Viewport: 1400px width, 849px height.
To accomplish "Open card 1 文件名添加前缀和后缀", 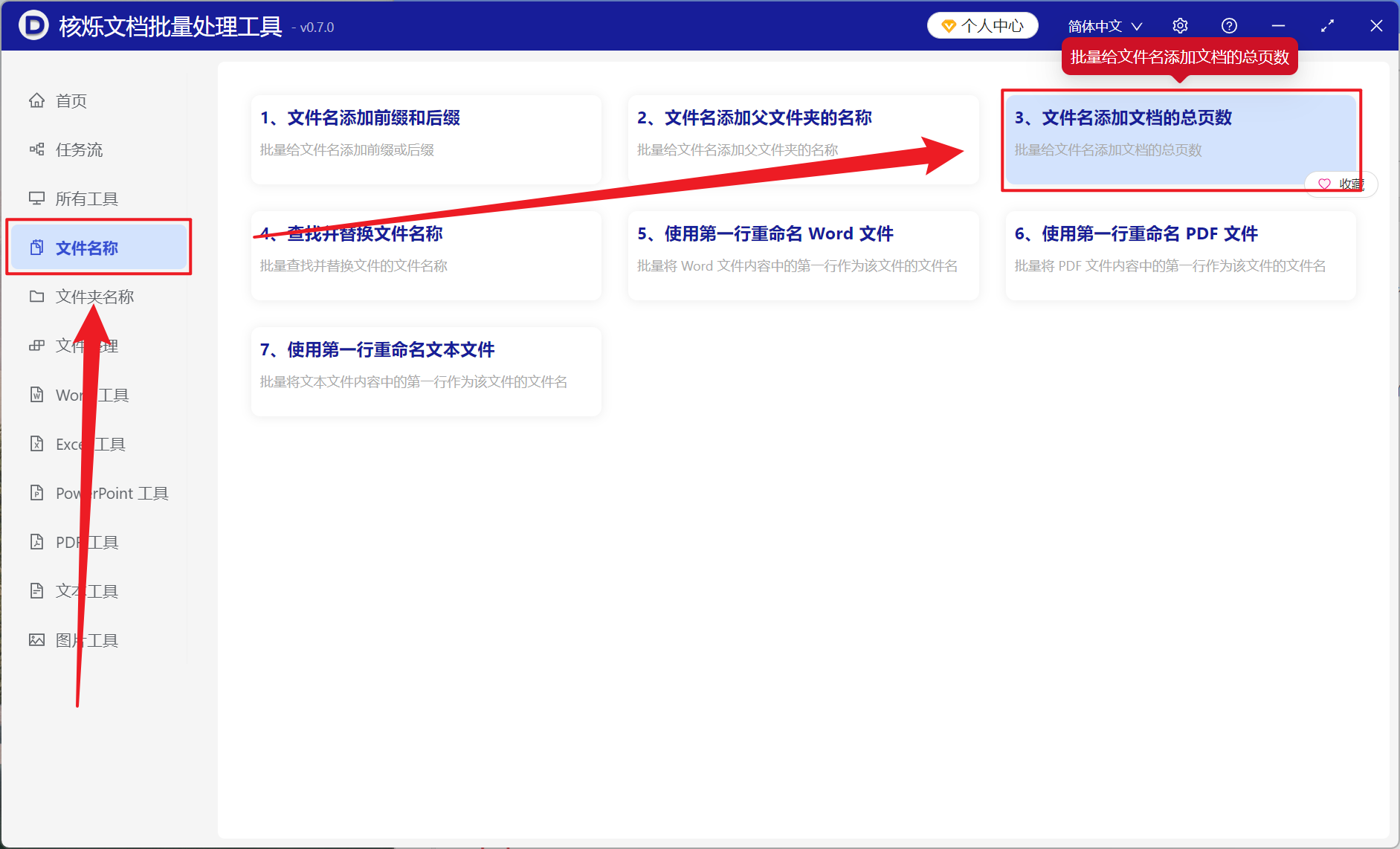I will tap(426, 139).
